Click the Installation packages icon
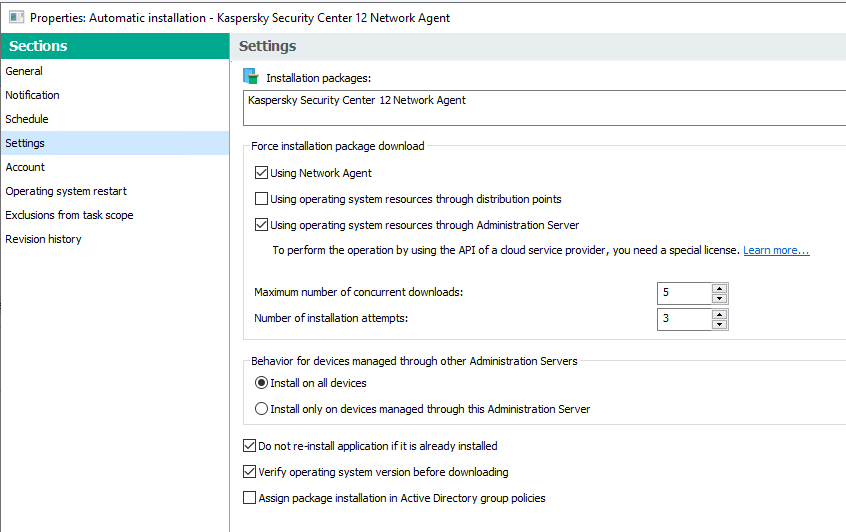The height and width of the screenshot is (532, 846). pos(251,77)
